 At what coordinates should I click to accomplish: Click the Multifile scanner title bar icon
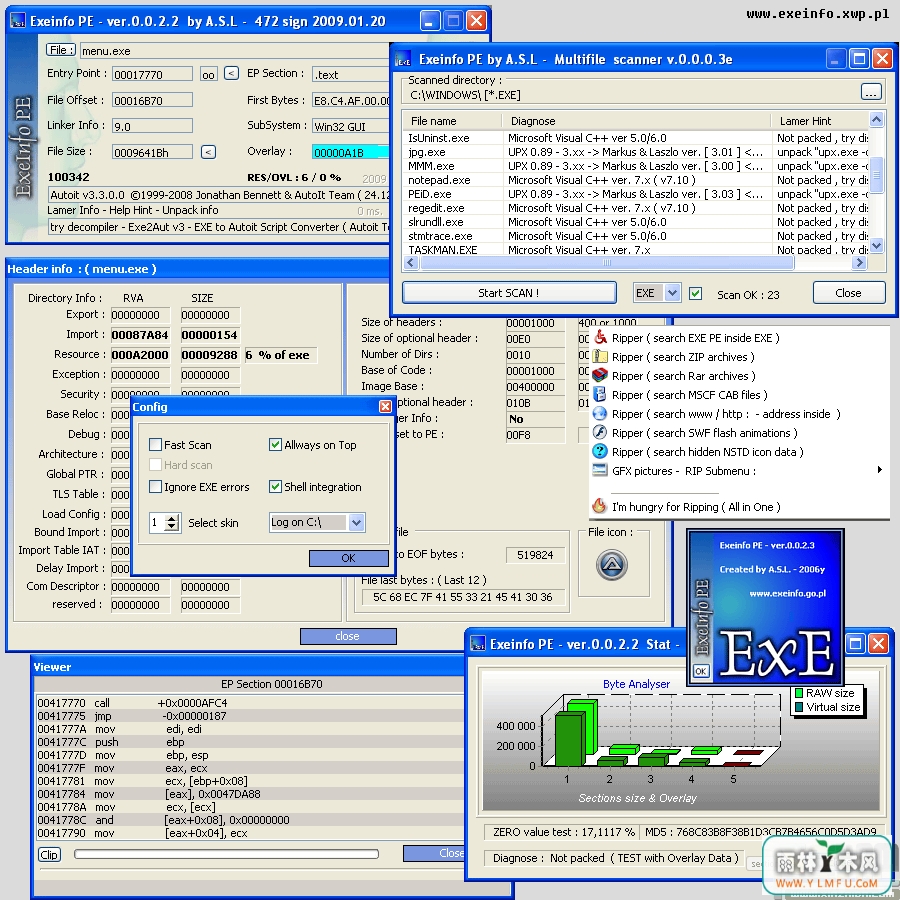point(404,59)
